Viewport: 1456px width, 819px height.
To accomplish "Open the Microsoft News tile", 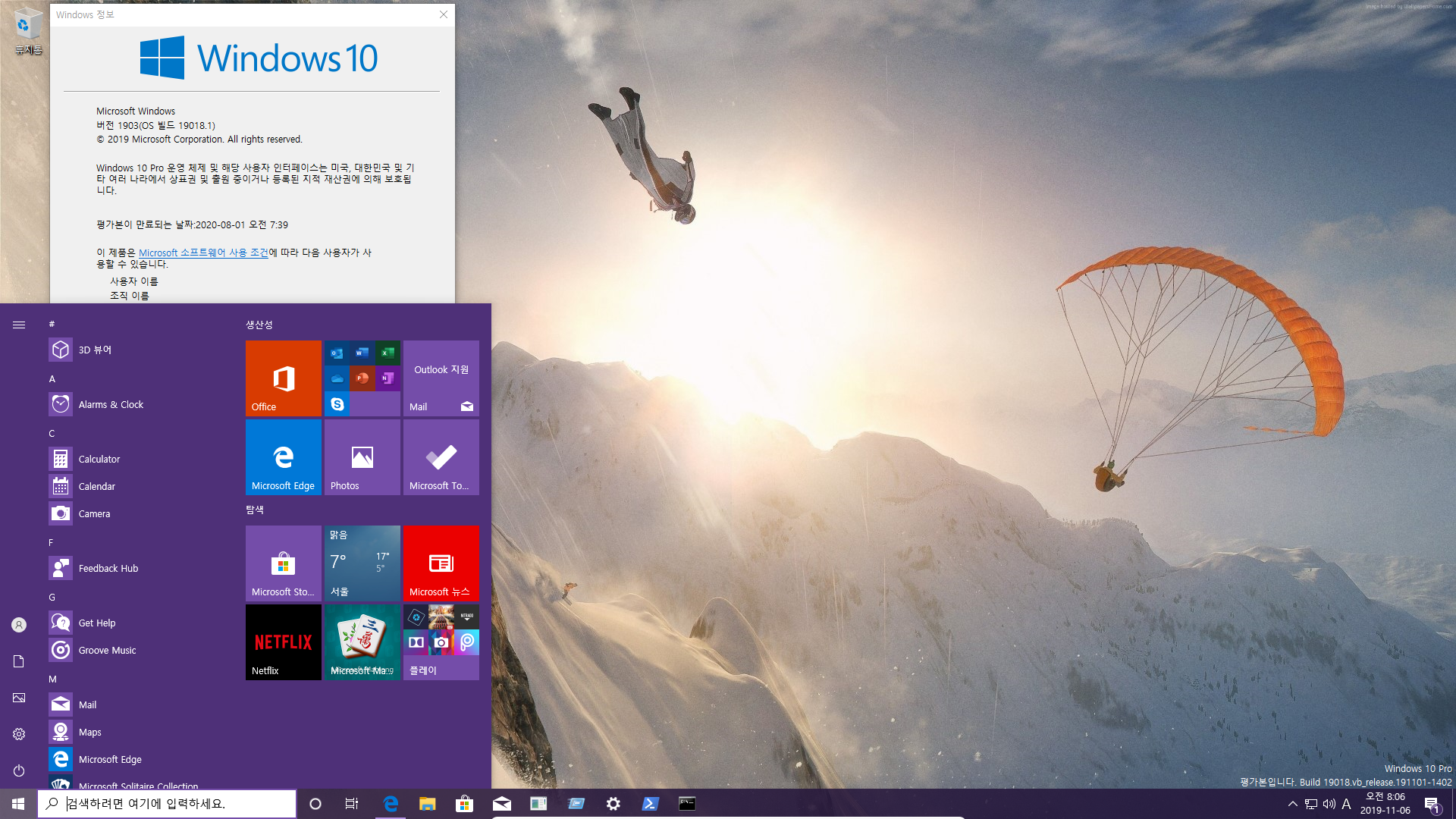I will point(441,563).
